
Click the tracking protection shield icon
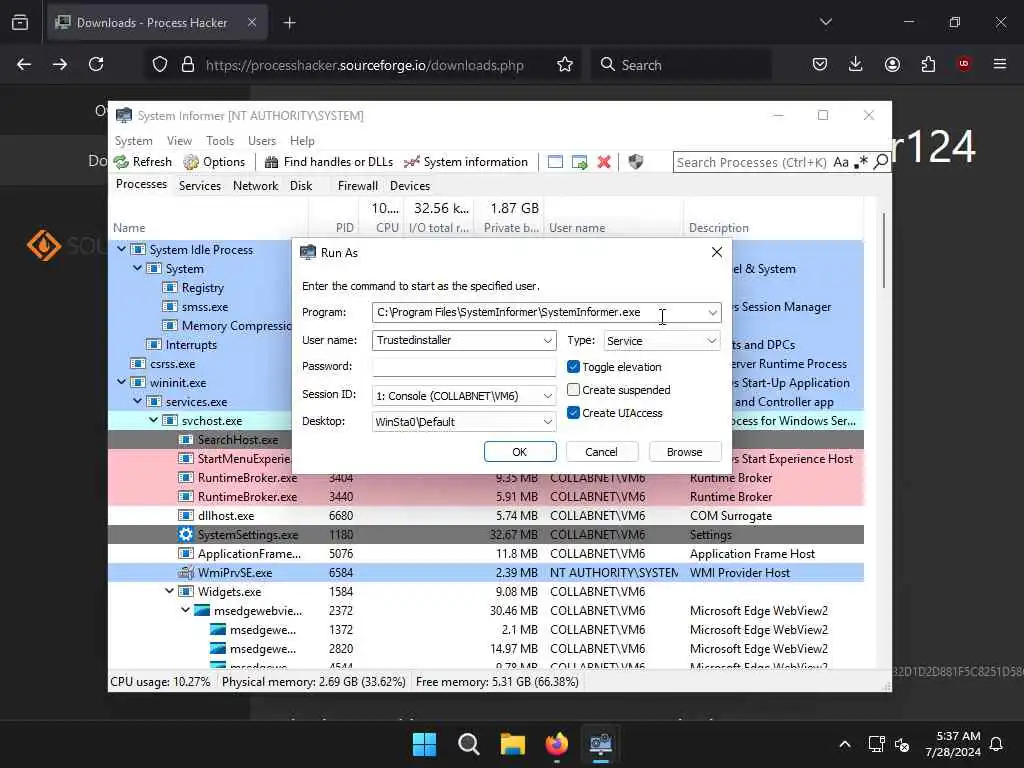(160, 65)
